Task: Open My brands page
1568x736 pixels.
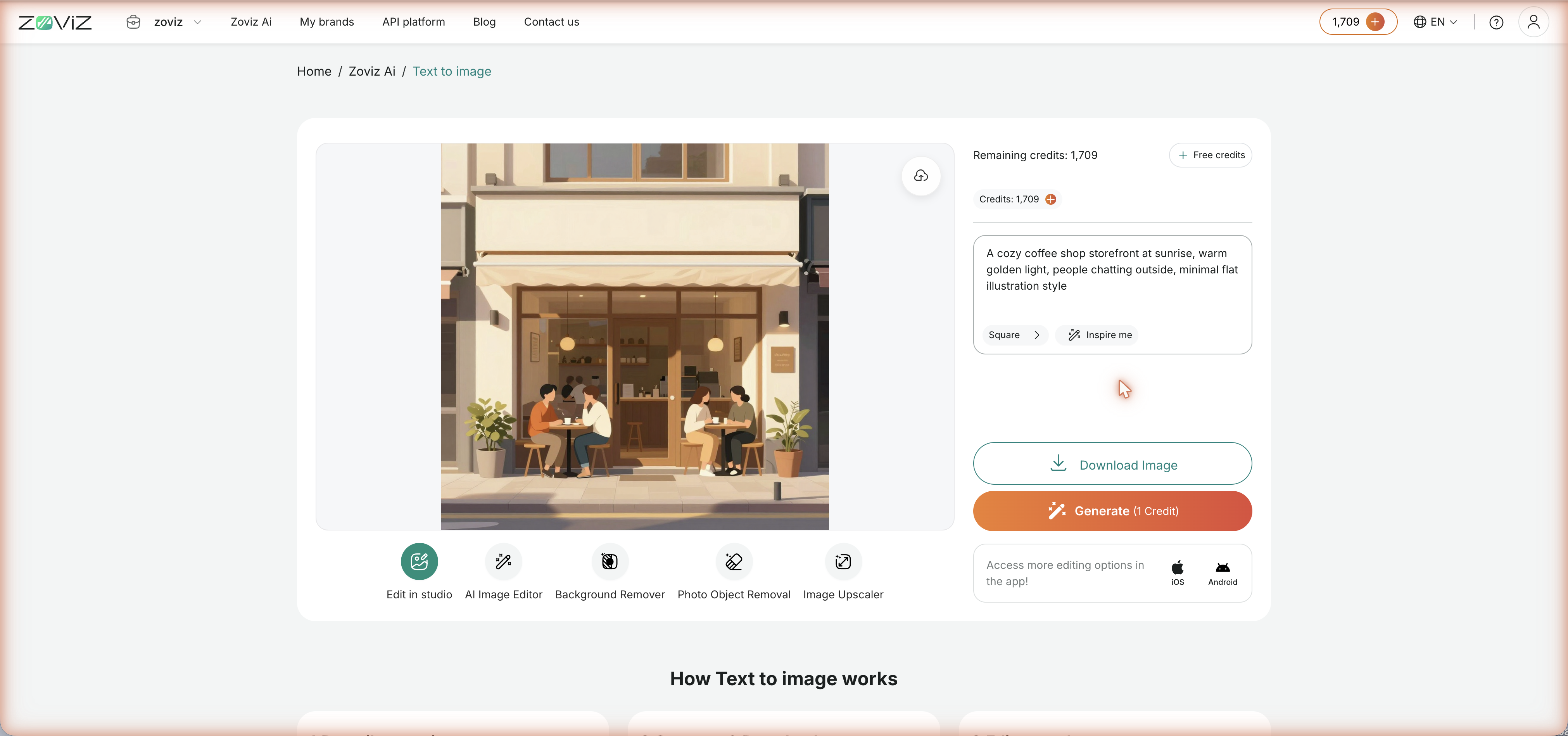Action: tap(327, 22)
